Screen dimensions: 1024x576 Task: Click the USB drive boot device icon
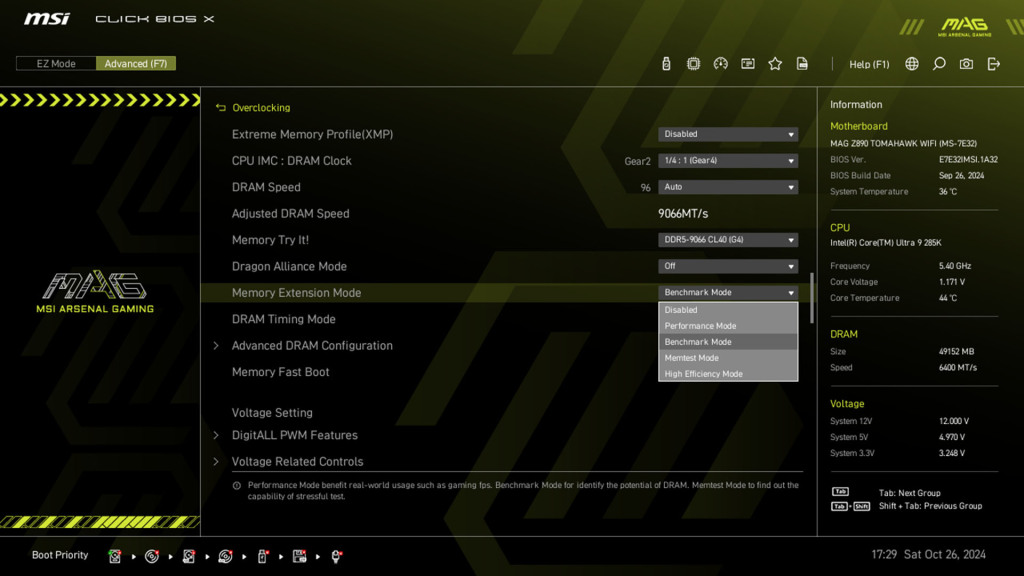point(261,556)
